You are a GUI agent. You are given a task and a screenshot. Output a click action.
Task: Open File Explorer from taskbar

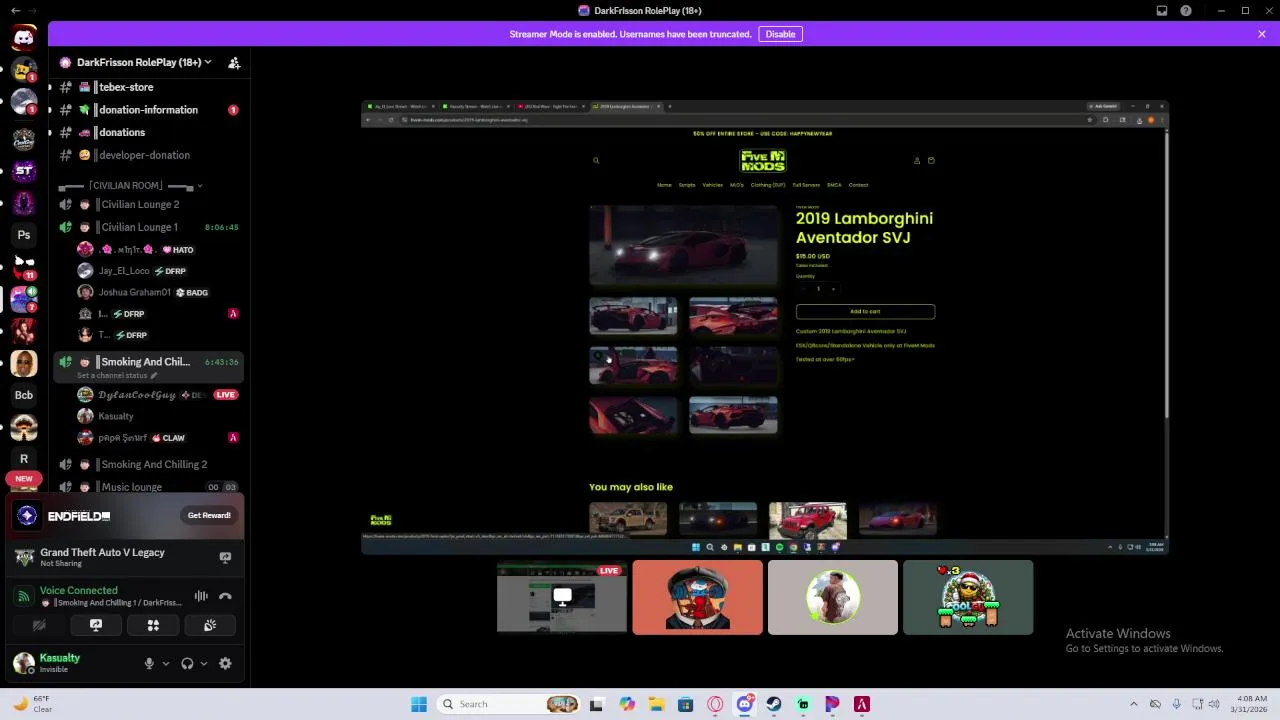point(656,704)
